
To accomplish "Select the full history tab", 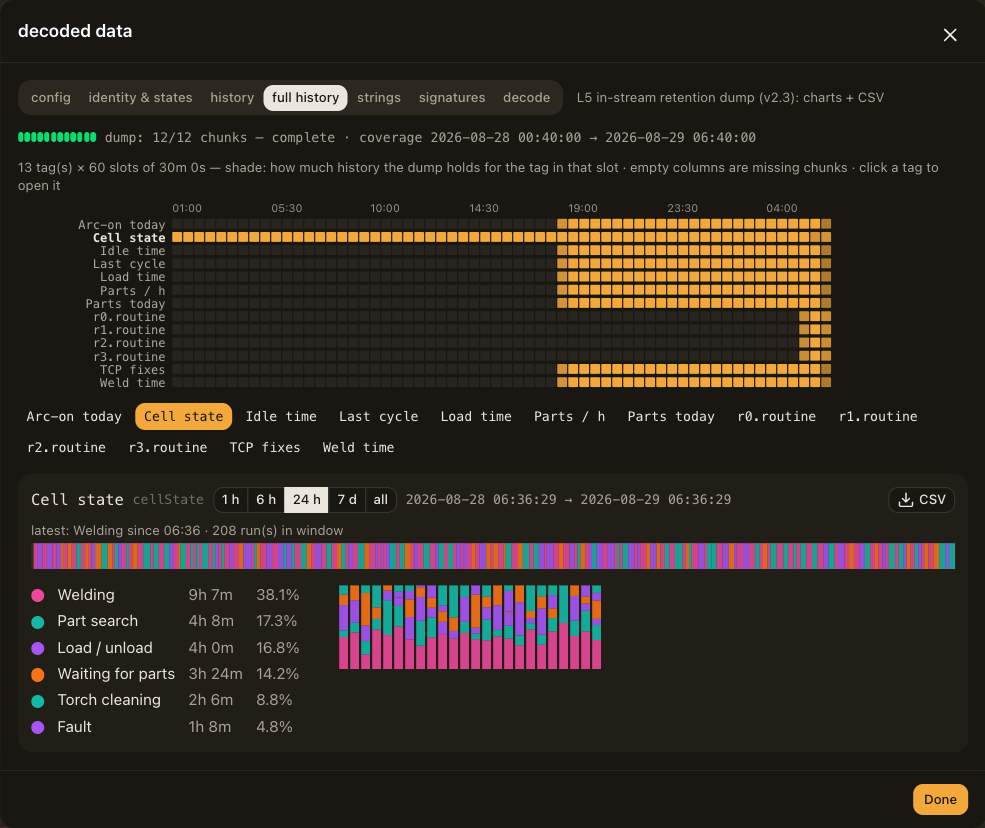I will [x=305, y=97].
